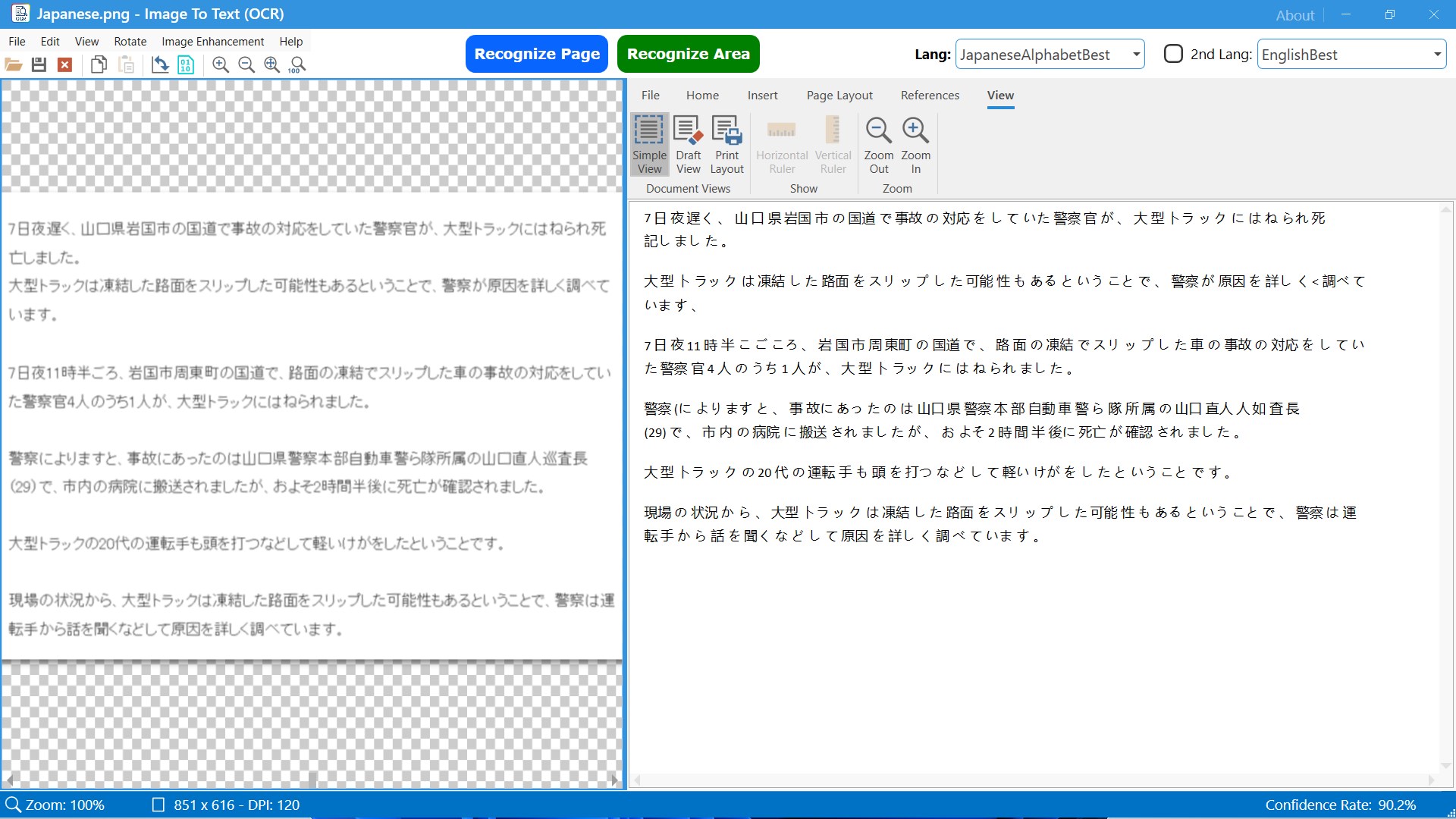Select the View ribbon tab
1456x819 pixels.
pyautogui.click(x=1000, y=96)
